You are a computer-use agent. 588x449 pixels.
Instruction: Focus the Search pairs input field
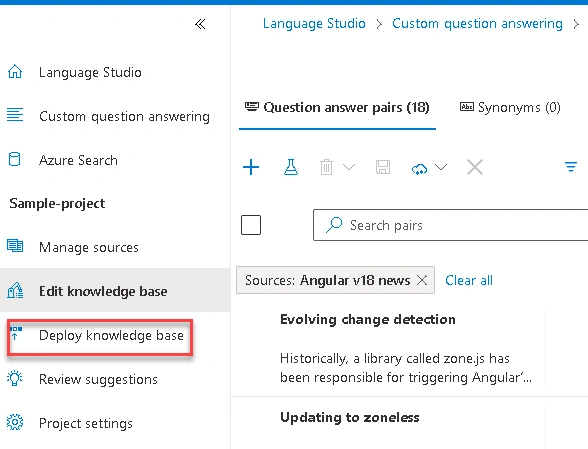click(x=450, y=225)
